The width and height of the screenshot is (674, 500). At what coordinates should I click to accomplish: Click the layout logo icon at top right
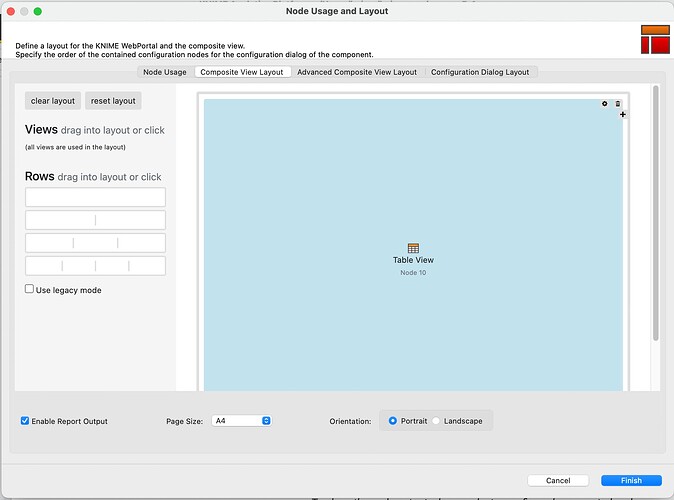[655, 39]
